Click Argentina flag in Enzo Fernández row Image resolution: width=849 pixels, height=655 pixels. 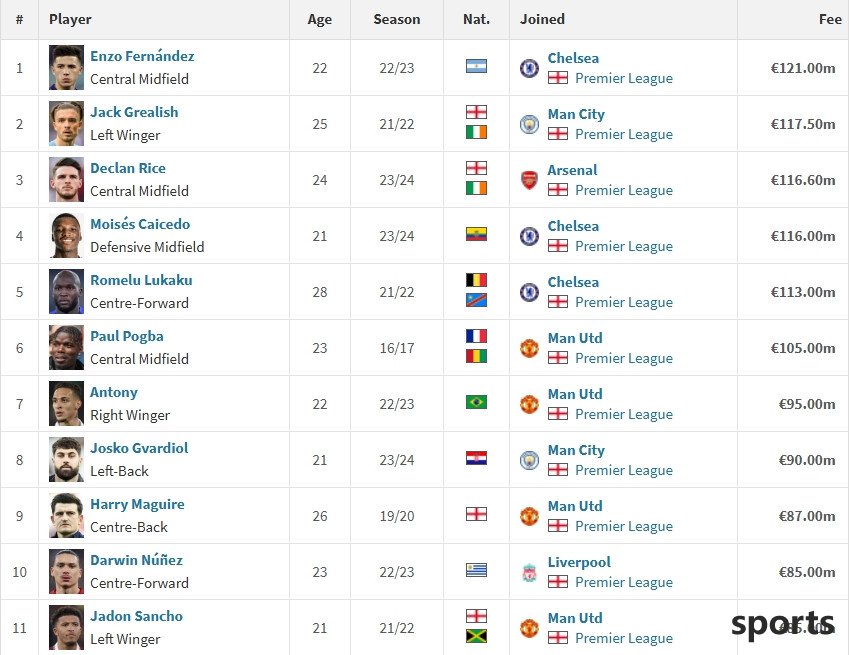(476, 67)
